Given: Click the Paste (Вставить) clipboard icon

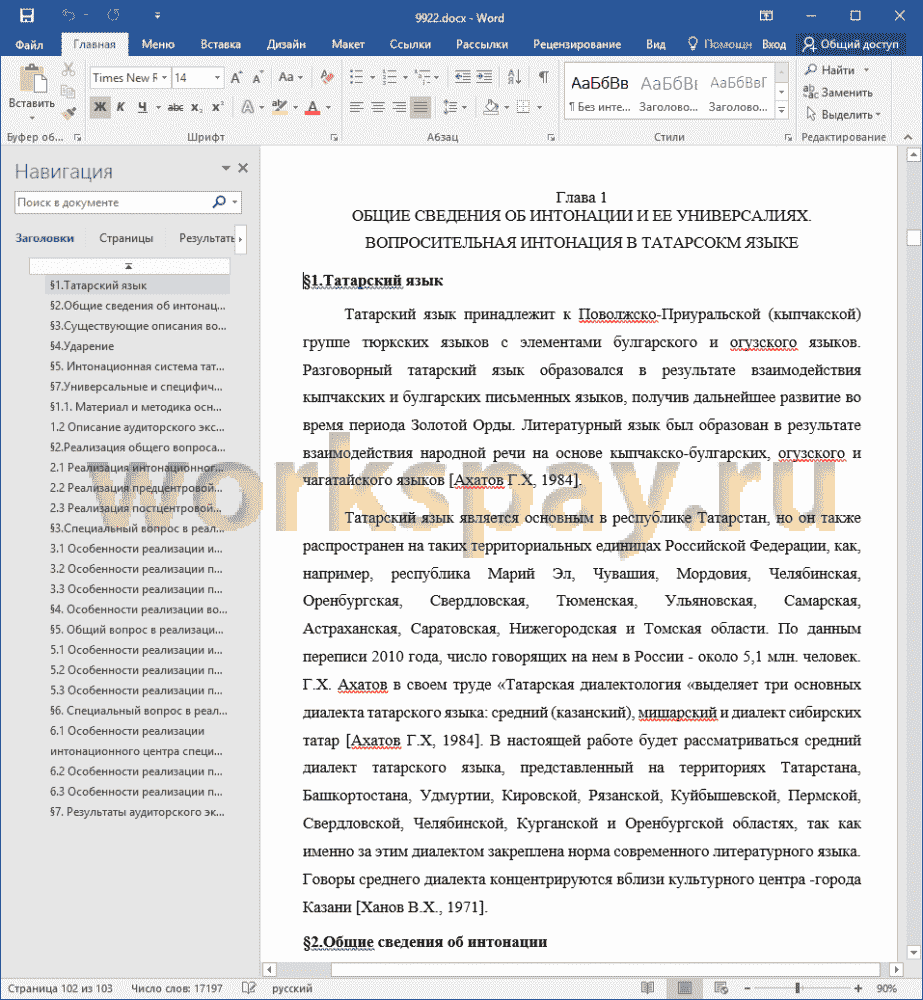Looking at the screenshot, I should [x=32, y=79].
